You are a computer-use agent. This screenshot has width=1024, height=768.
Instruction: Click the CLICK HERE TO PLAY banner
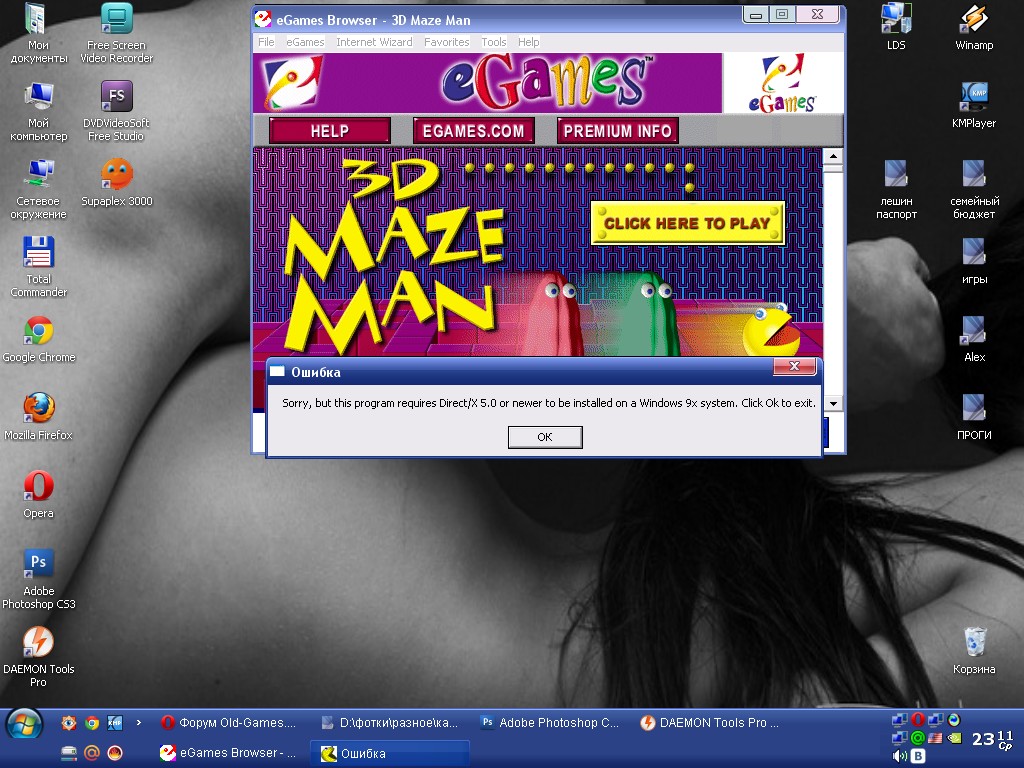point(687,223)
